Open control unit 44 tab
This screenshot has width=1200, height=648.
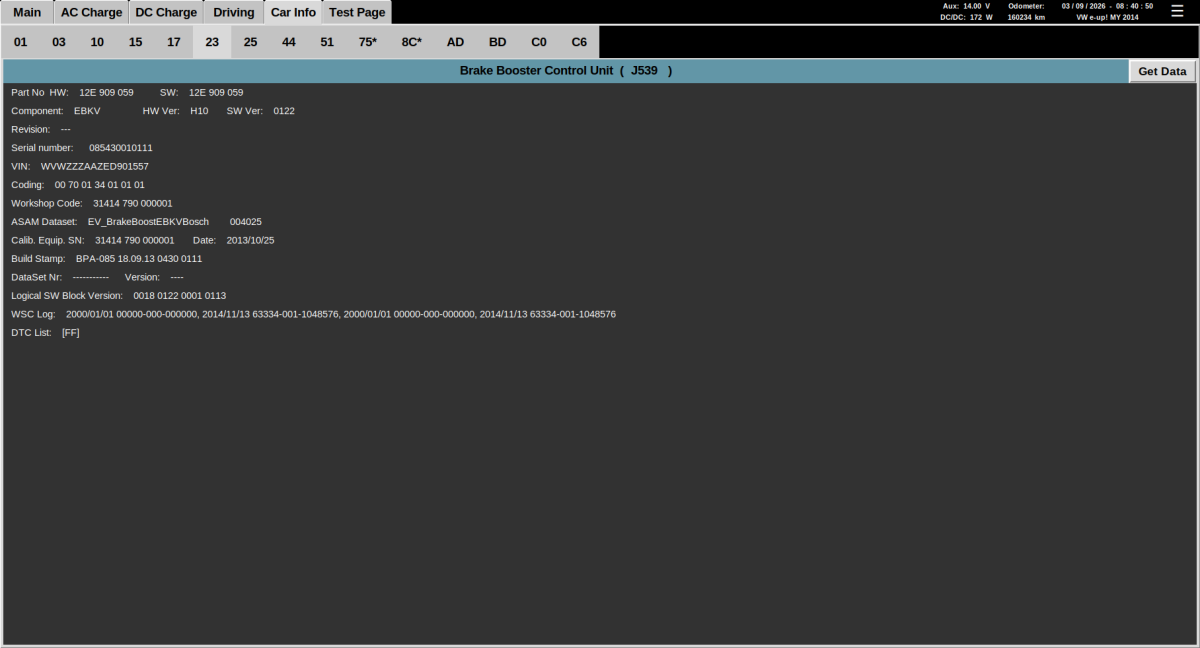coord(289,42)
